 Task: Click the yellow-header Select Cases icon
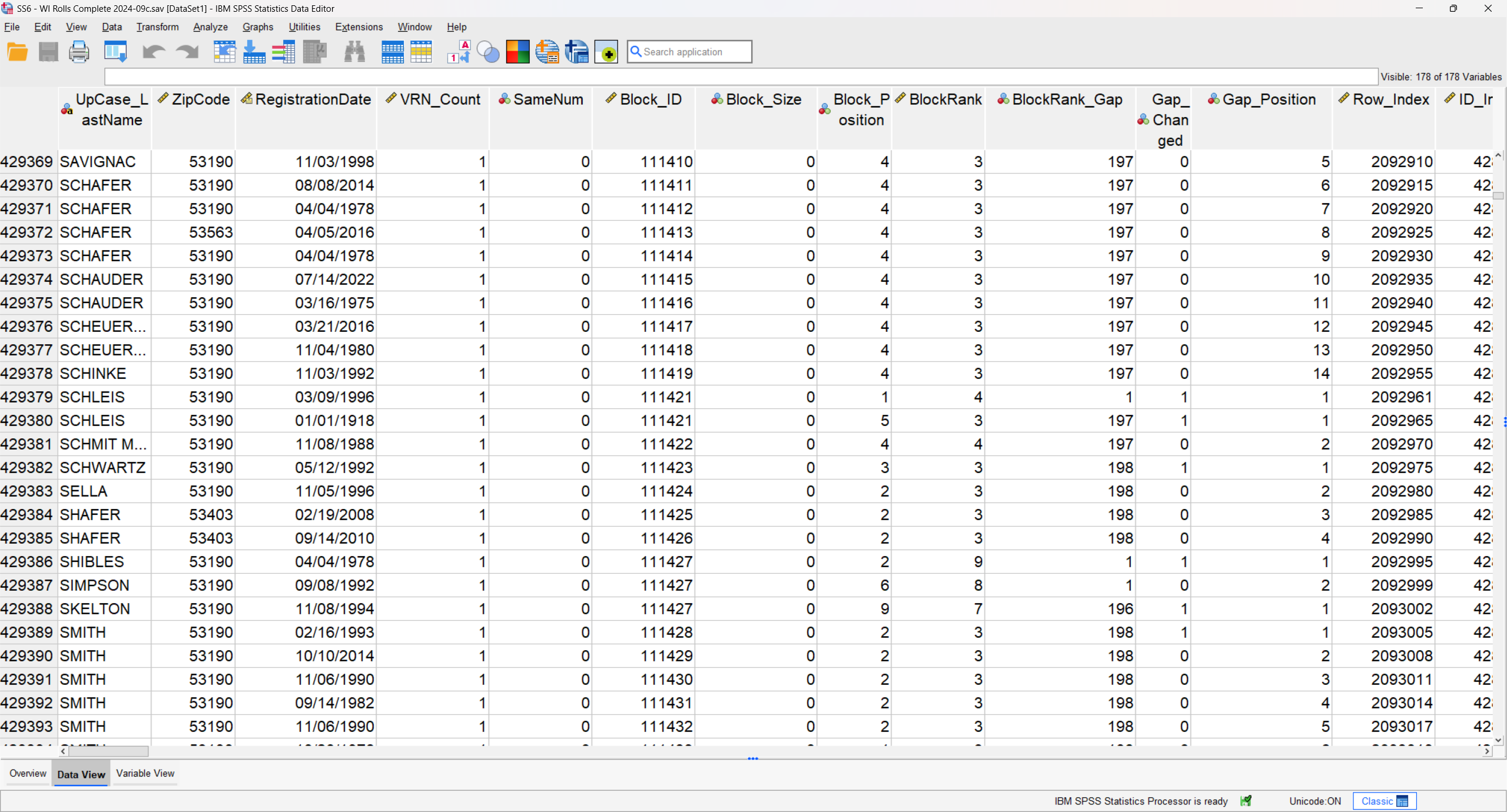tap(421, 52)
